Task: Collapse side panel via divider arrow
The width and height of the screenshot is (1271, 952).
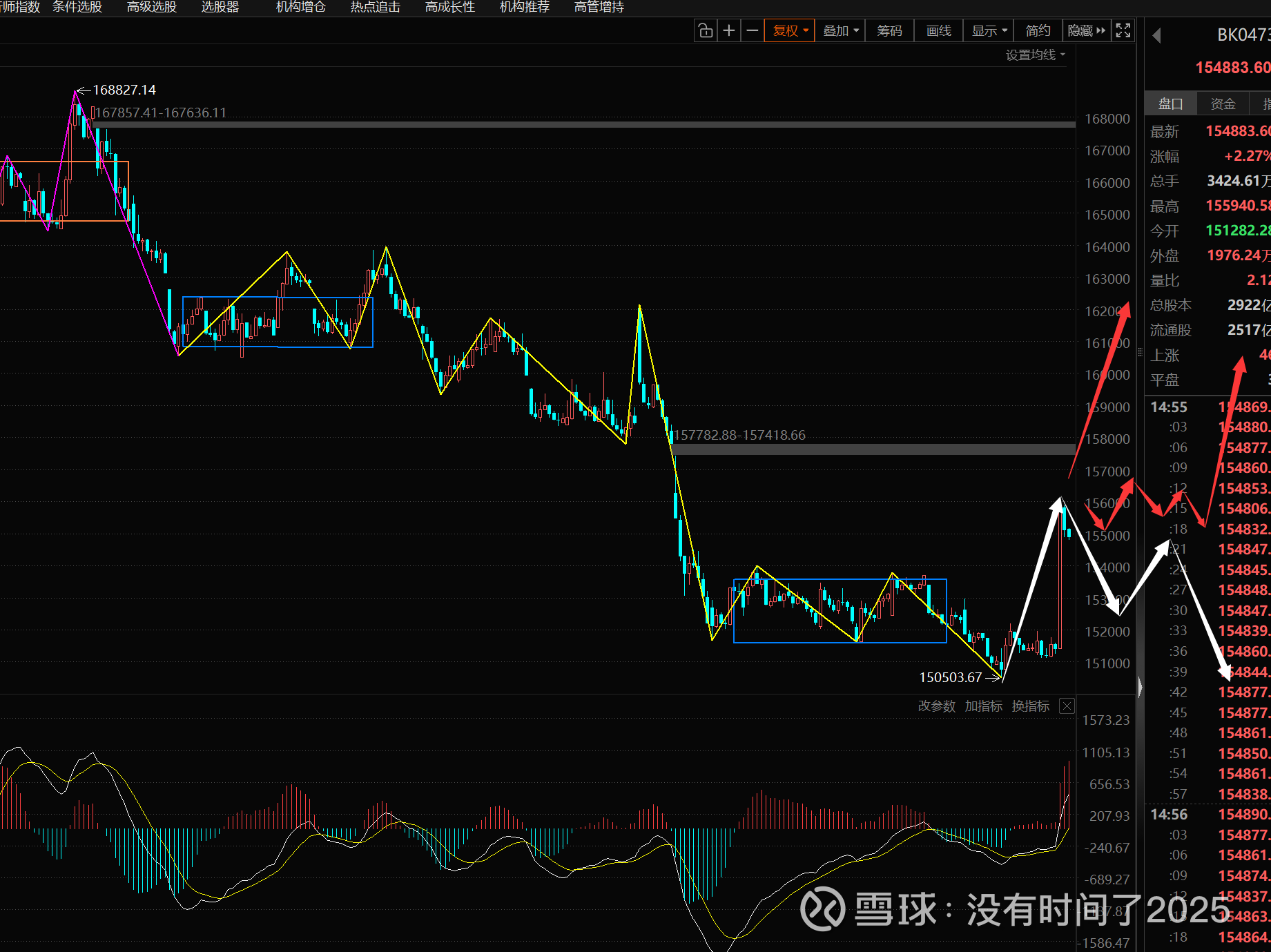Action: 1140,687
